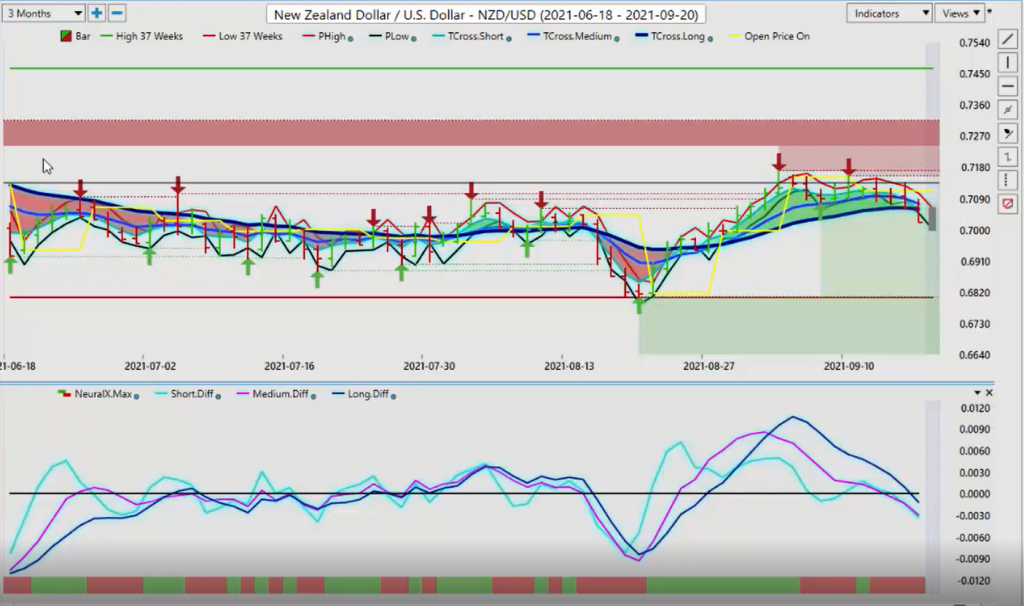Viewport: 1024px width, 606px height.
Task: Click the Bar legend icon
Action: (65, 37)
